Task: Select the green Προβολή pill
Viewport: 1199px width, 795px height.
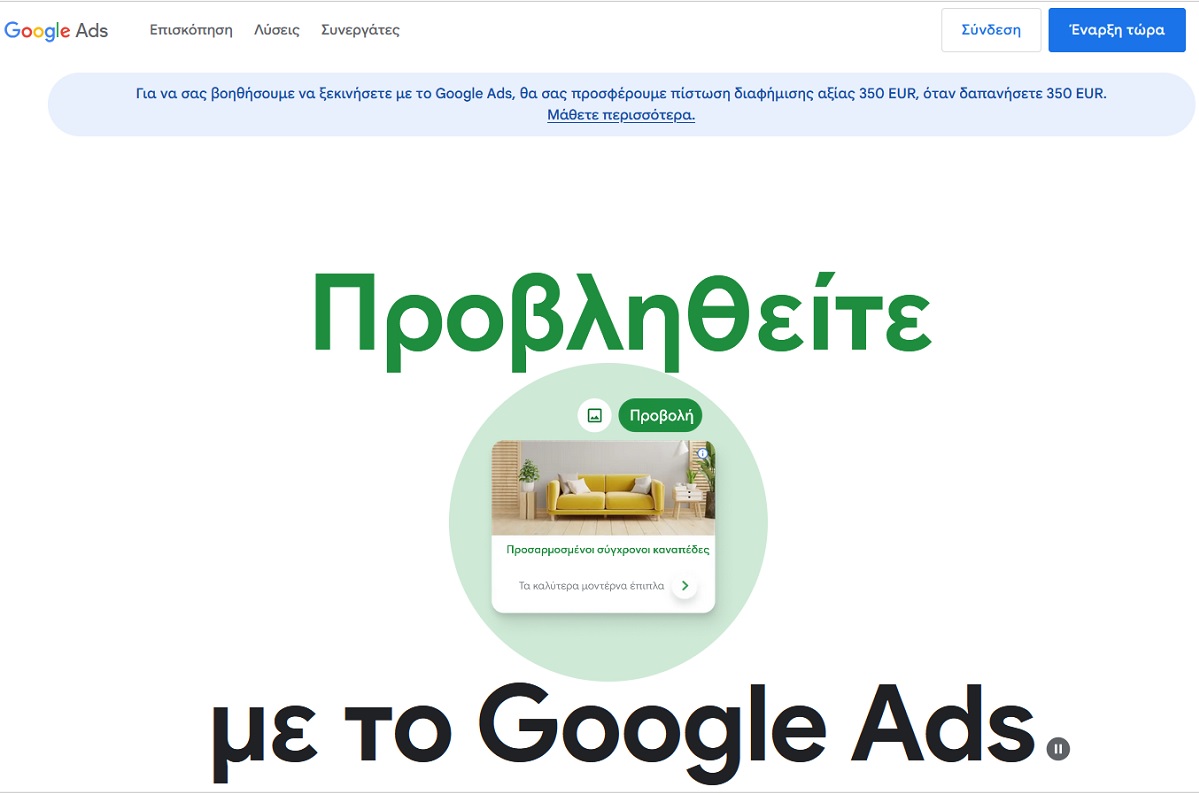Action: (x=661, y=415)
